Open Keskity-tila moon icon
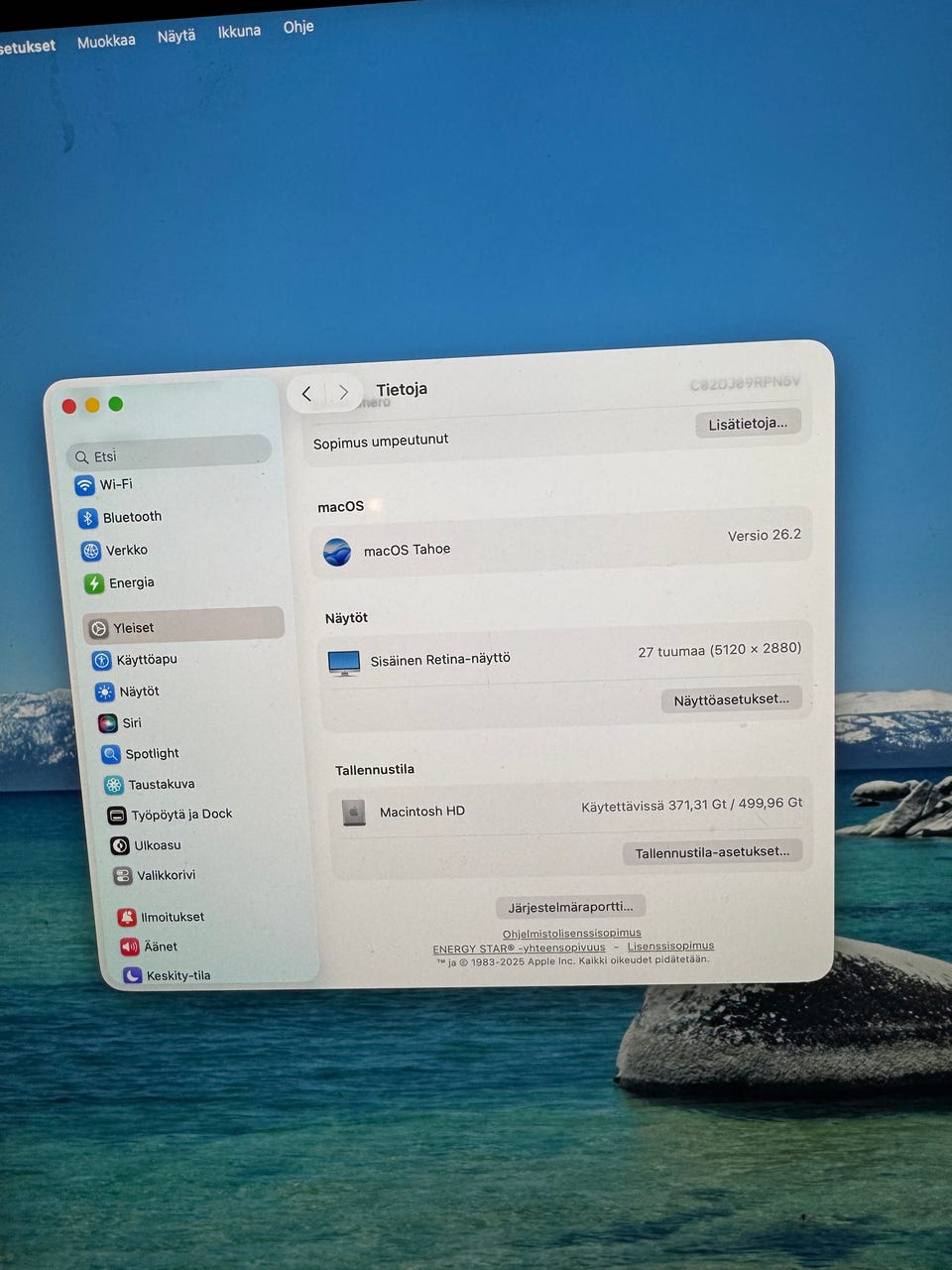This screenshot has height=1270, width=952. click(x=132, y=975)
